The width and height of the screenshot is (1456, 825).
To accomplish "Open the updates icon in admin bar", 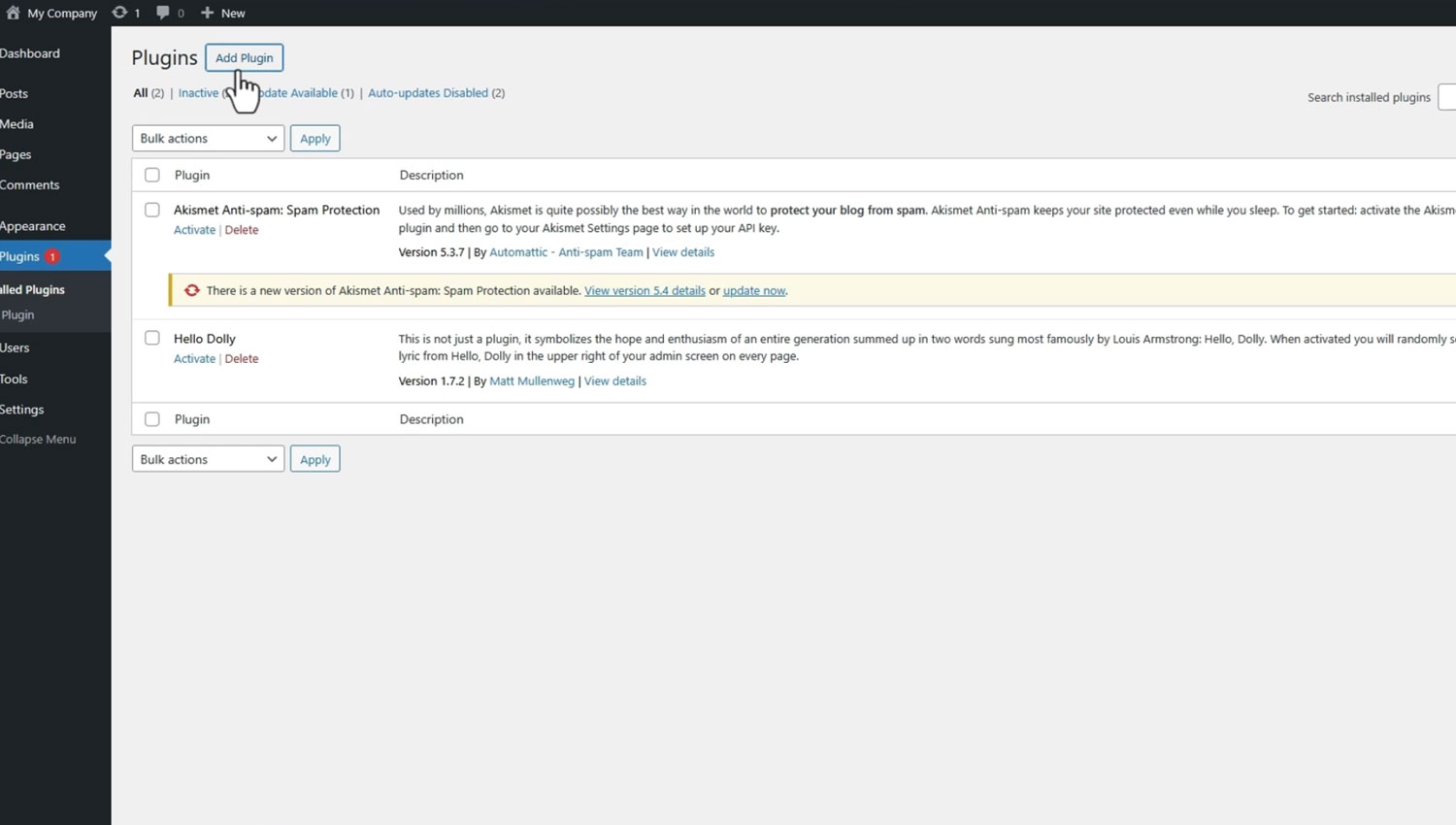I will click(x=119, y=13).
